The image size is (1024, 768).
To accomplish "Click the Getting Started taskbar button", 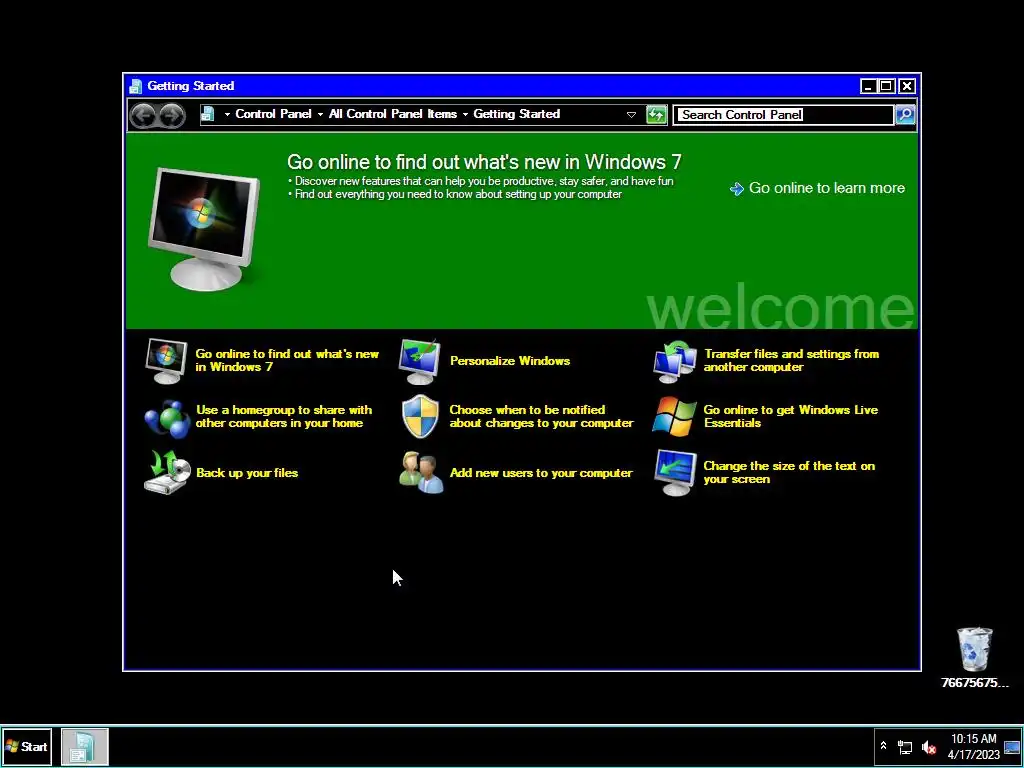I will 84,746.
